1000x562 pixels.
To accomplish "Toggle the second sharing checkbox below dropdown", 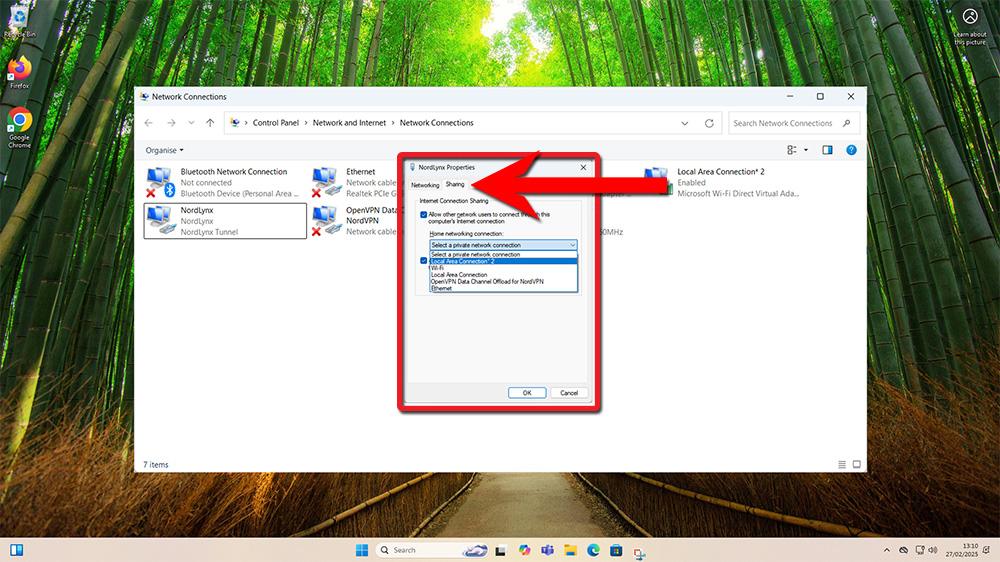I will pyautogui.click(x=423, y=260).
